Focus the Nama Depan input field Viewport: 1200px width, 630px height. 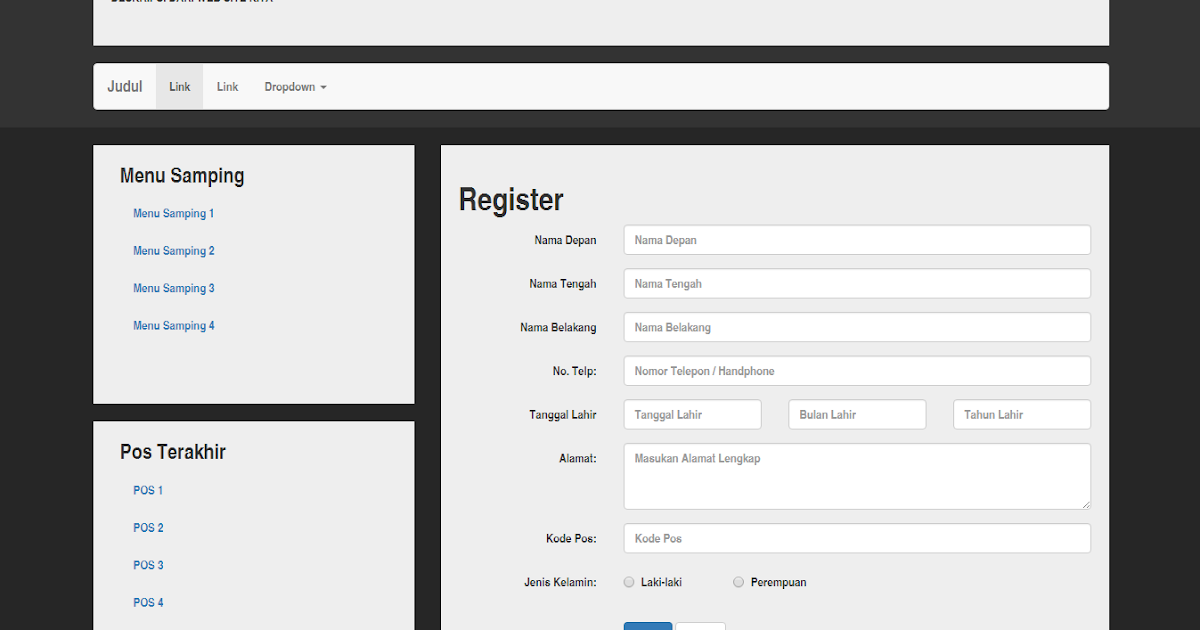[857, 239]
